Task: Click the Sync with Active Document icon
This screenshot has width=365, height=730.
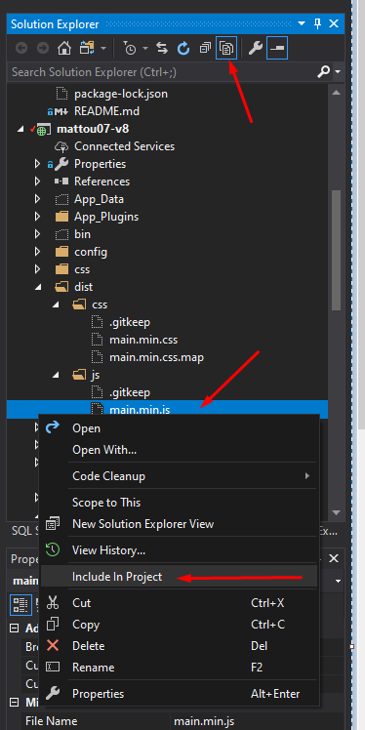Action: [162, 48]
